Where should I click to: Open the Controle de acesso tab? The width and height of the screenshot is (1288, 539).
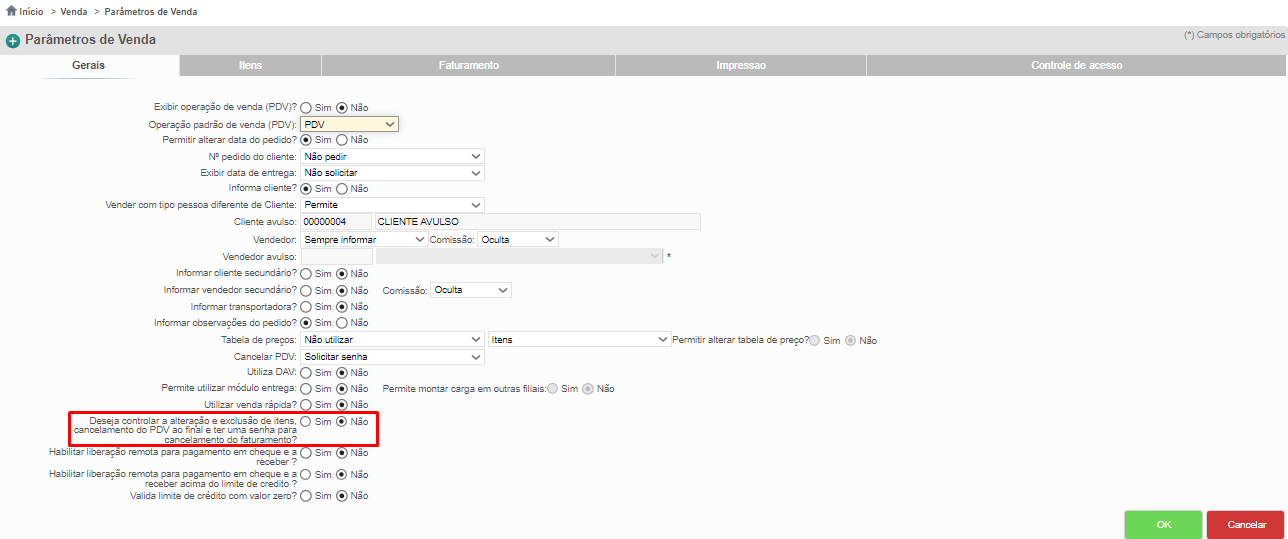pyautogui.click(x=1076, y=65)
